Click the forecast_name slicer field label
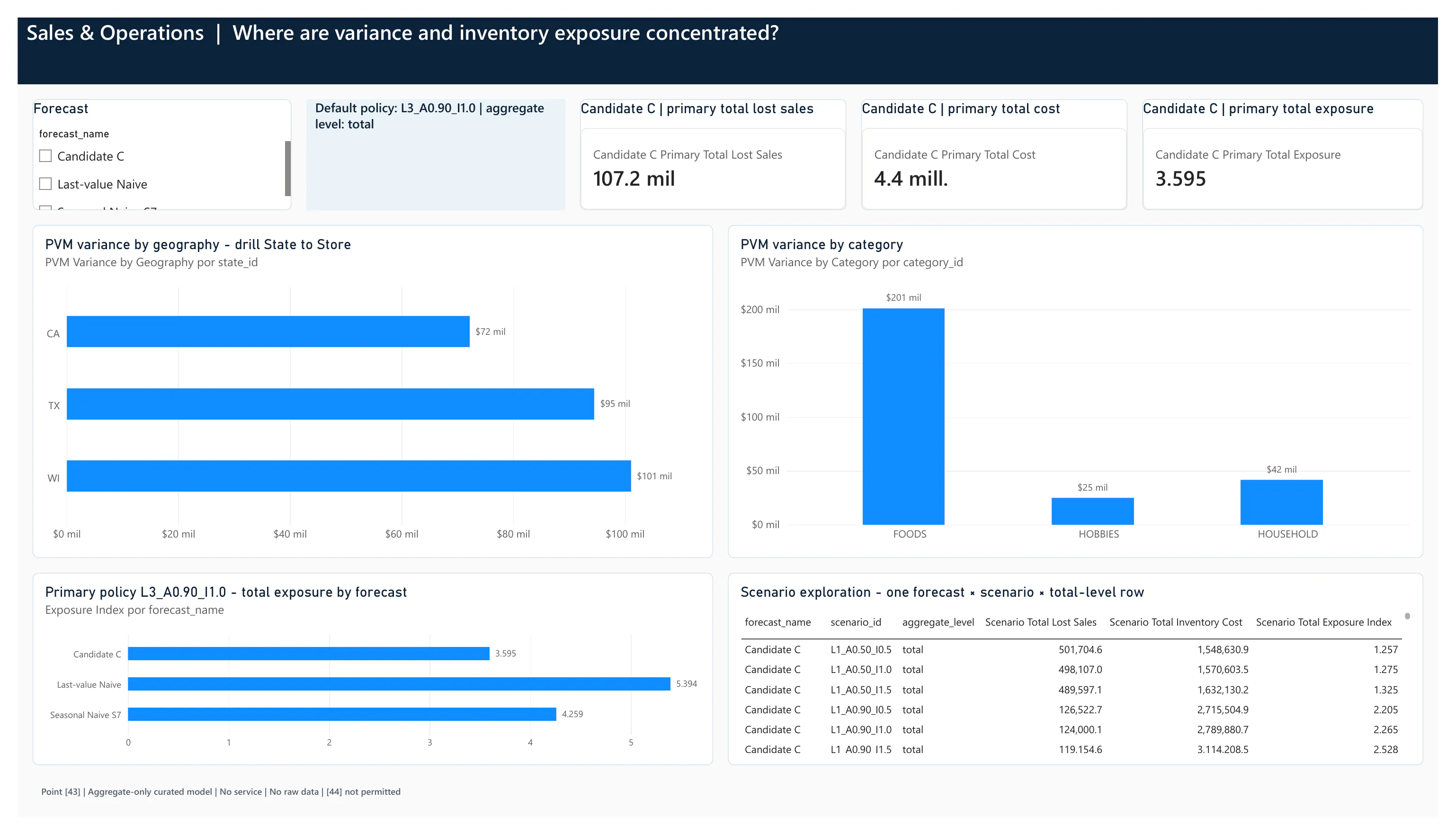 point(74,134)
